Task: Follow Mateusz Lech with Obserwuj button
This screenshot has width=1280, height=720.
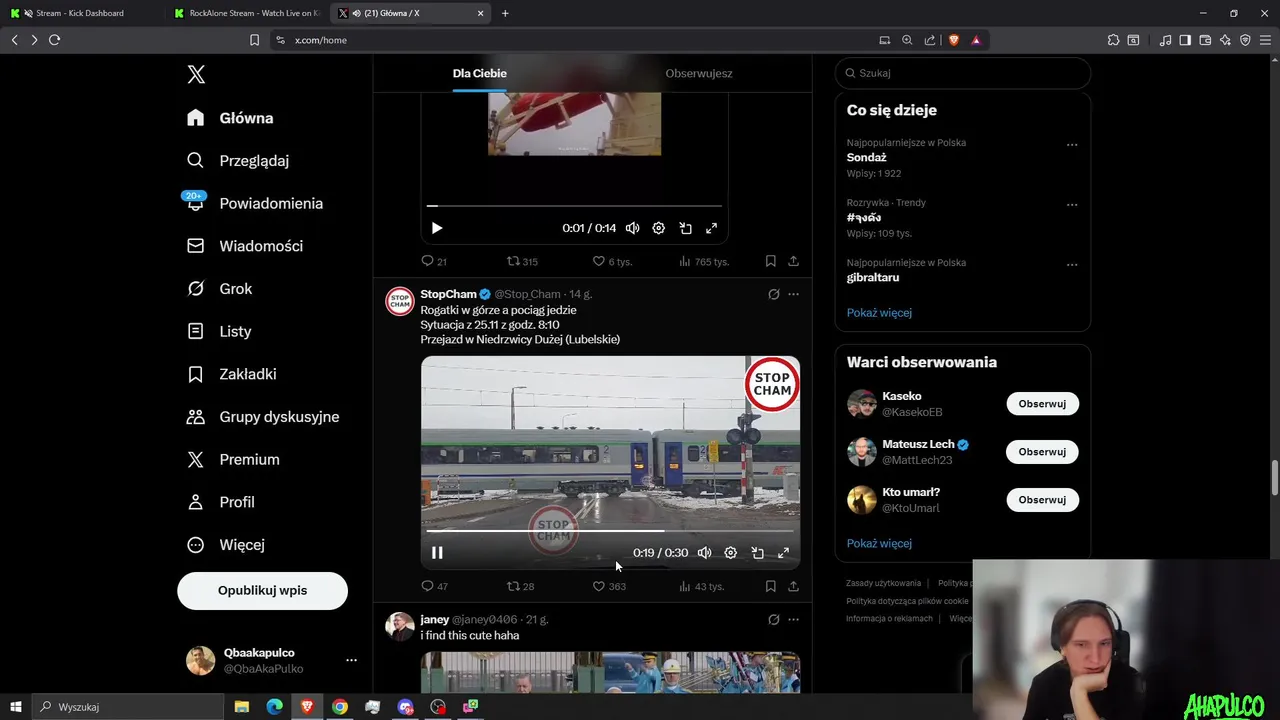Action: 1042,452
